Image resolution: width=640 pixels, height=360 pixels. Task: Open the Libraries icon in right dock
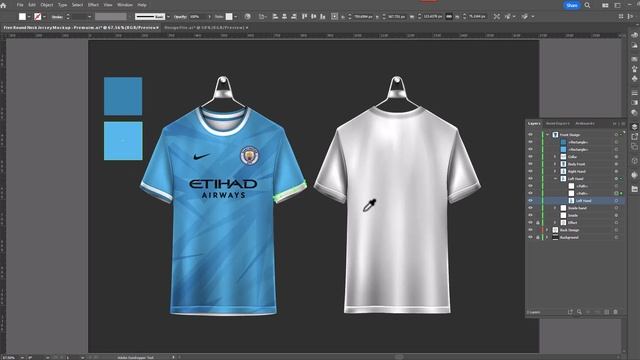[634, 189]
